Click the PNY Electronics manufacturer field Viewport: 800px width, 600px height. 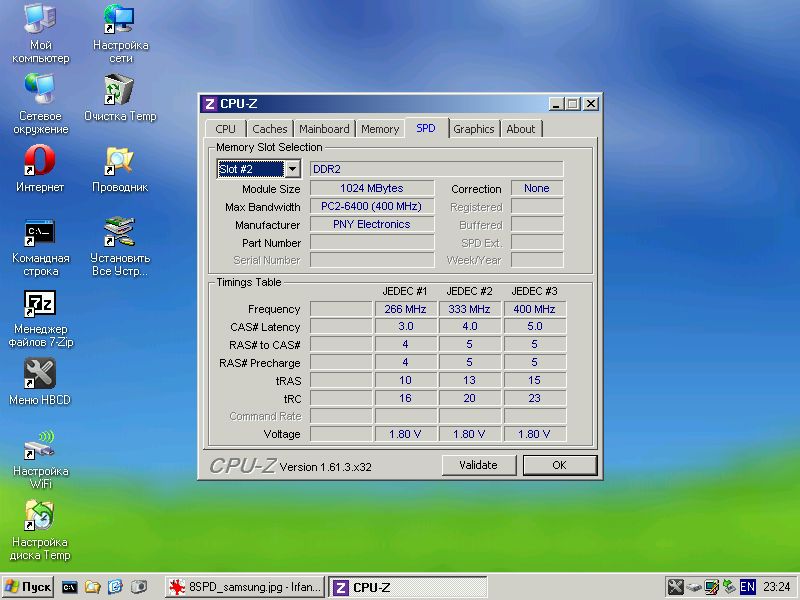tap(372, 224)
